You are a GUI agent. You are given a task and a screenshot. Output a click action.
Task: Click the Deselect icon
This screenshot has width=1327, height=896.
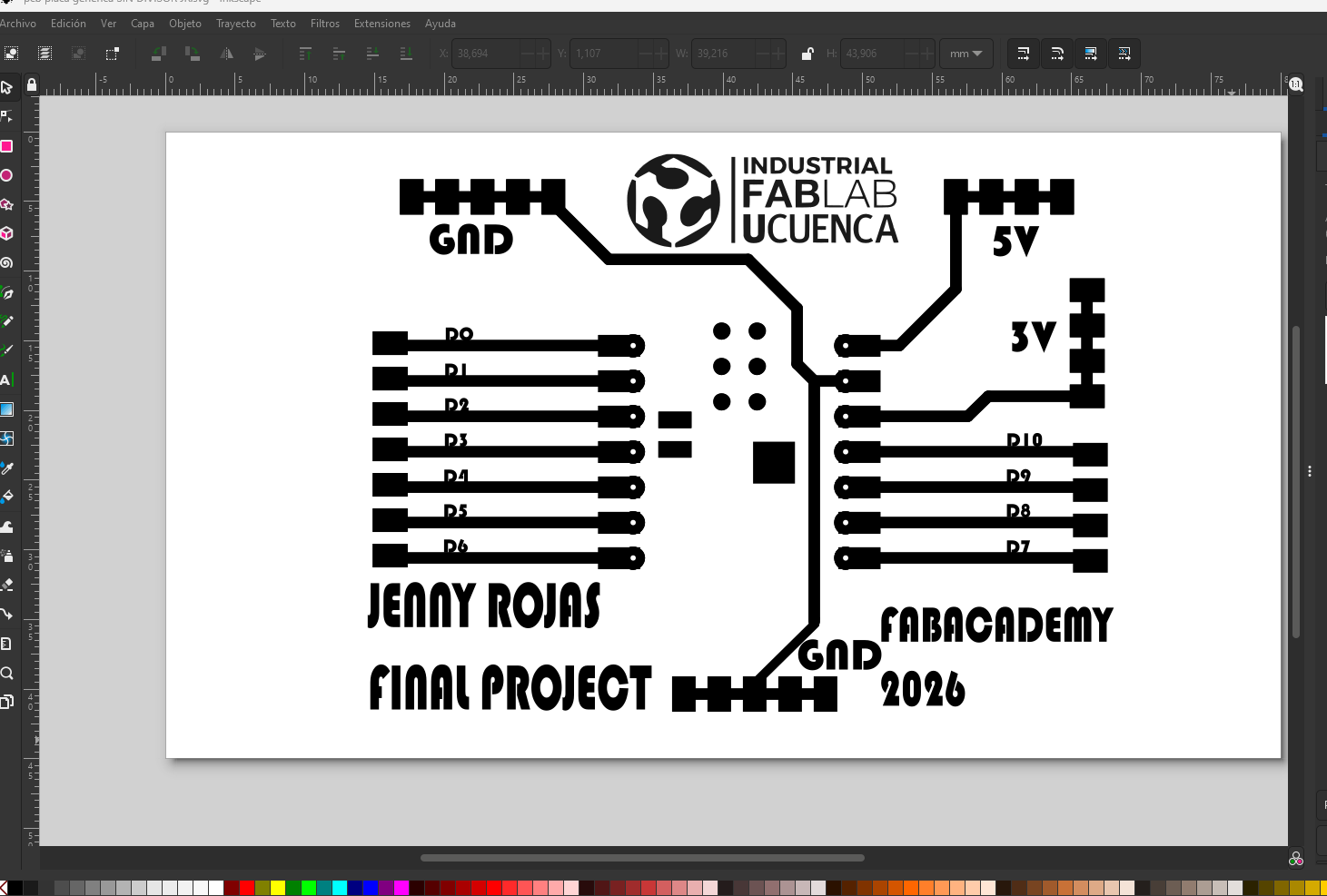[79, 54]
